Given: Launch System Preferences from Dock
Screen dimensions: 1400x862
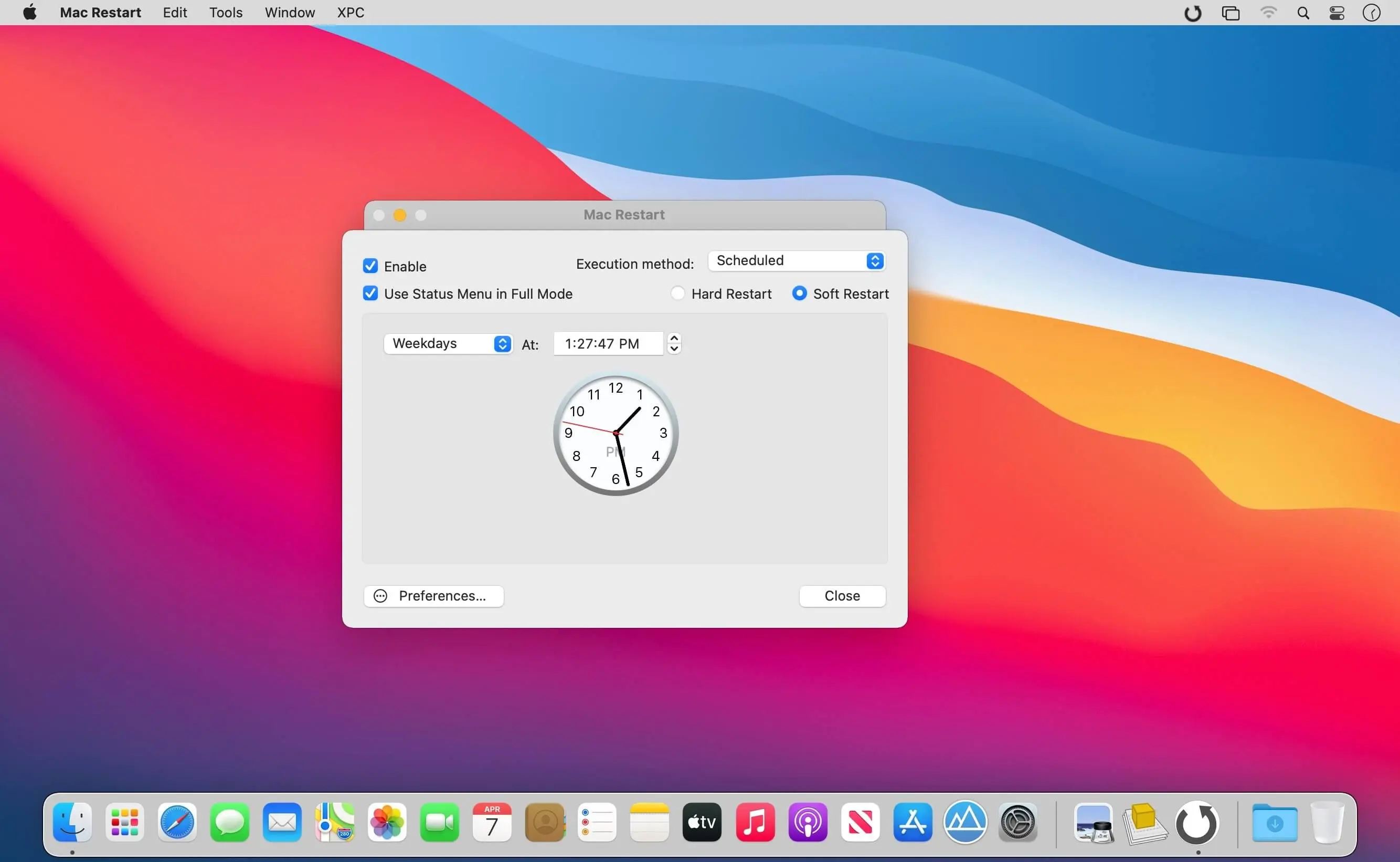Looking at the screenshot, I should [1018, 822].
